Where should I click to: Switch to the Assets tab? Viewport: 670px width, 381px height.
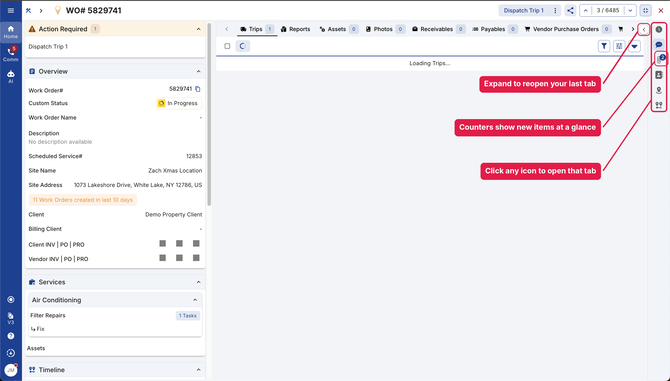point(338,29)
